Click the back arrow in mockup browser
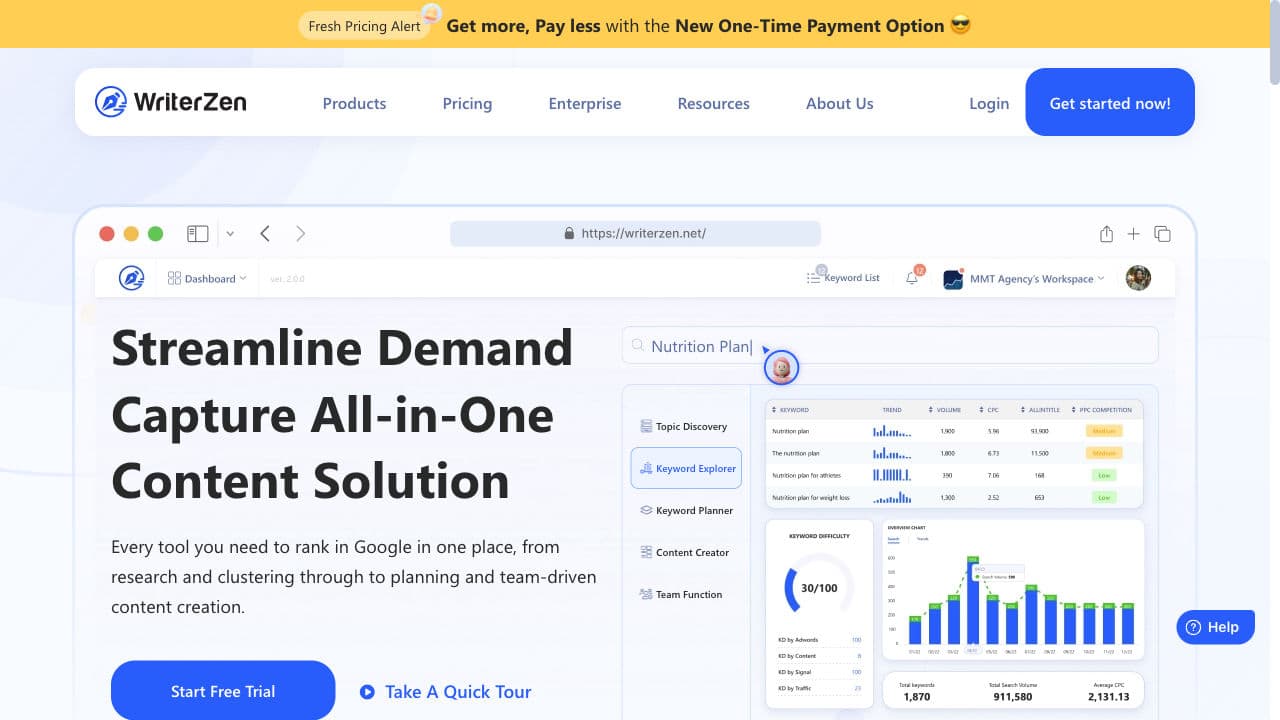Image resolution: width=1280 pixels, height=720 pixels. coord(265,234)
